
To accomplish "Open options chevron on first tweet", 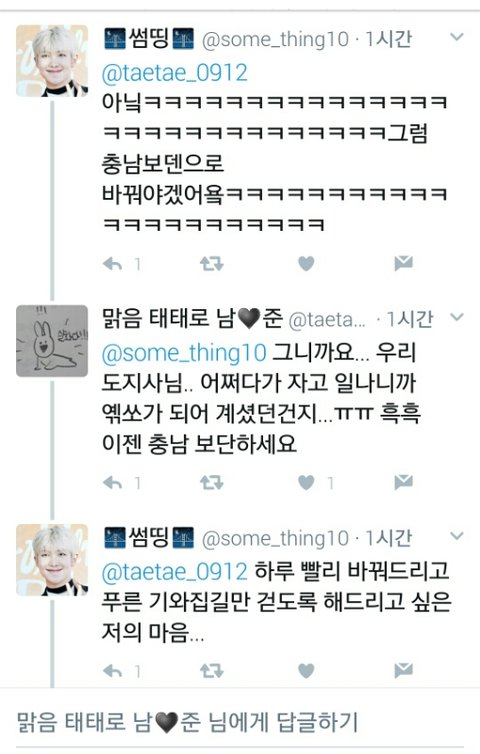I will (457, 37).
